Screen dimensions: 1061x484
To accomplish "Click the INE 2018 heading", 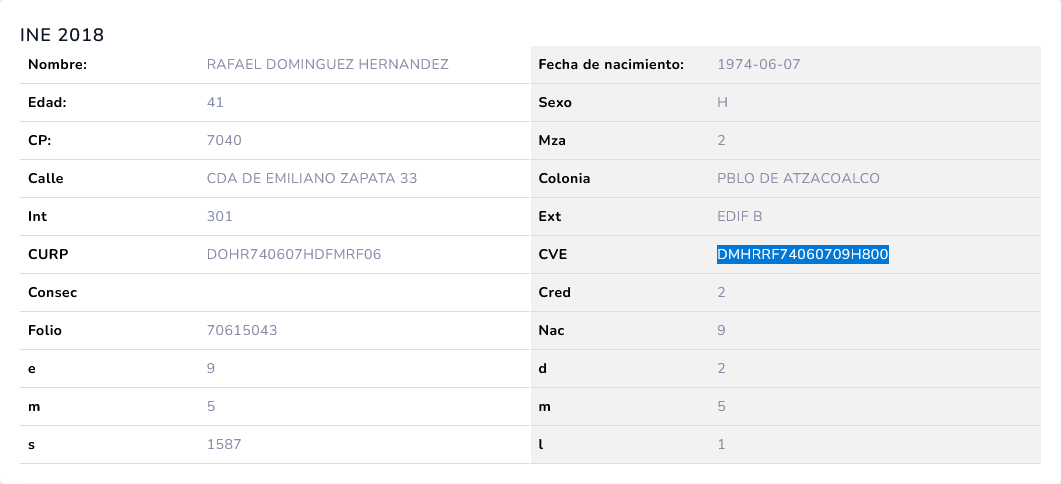I will tap(62, 35).
